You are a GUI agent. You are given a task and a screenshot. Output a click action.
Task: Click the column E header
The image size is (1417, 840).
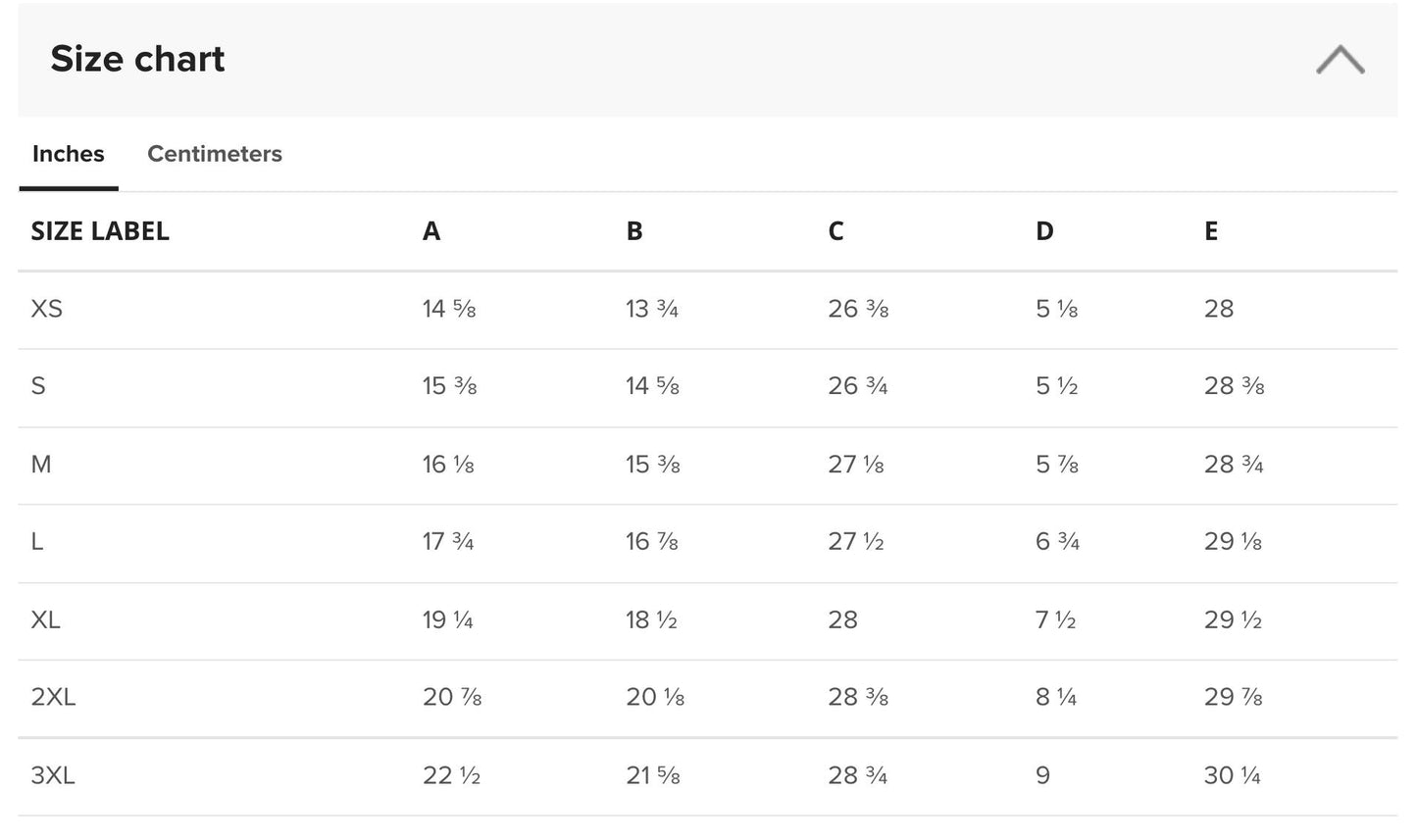[1211, 231]
